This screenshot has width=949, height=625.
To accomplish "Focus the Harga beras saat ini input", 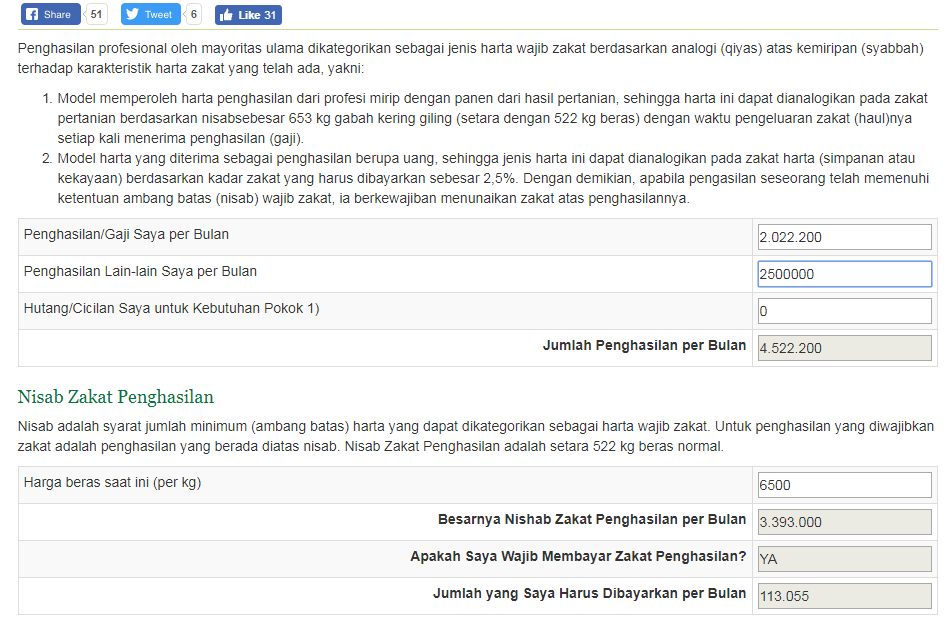I will [844, 485].
